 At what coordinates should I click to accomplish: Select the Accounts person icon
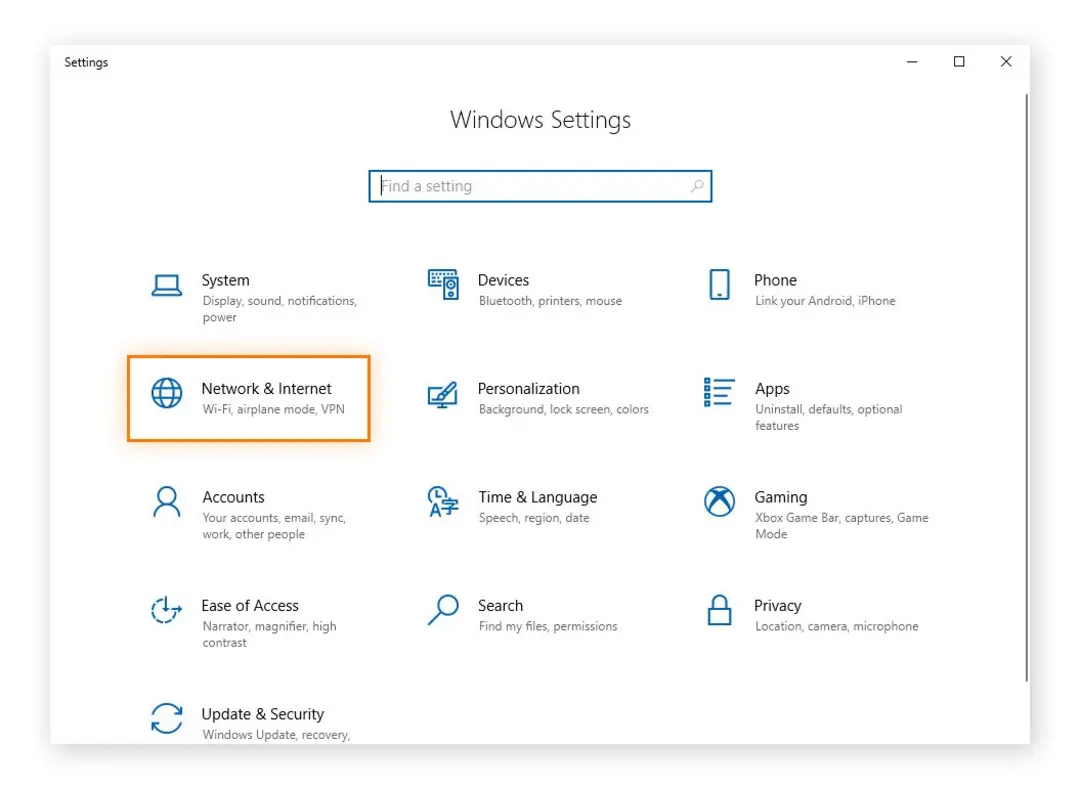coord(167,501)
